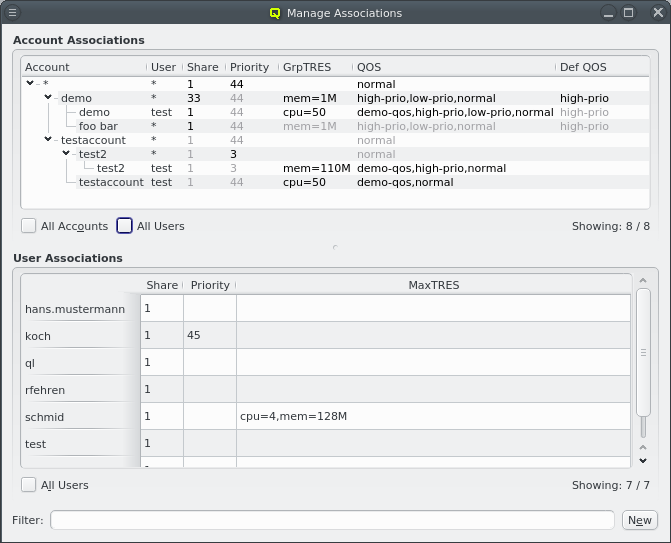Click the demo-qos,normal QOS cell
Screen dimensions: 671x543
(405, 182)
